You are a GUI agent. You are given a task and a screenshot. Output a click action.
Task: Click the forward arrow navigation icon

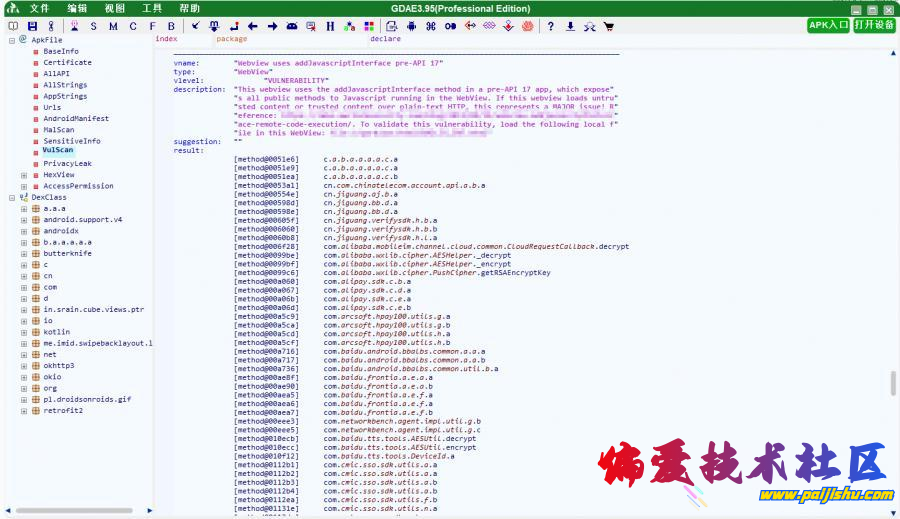(272, 26)
